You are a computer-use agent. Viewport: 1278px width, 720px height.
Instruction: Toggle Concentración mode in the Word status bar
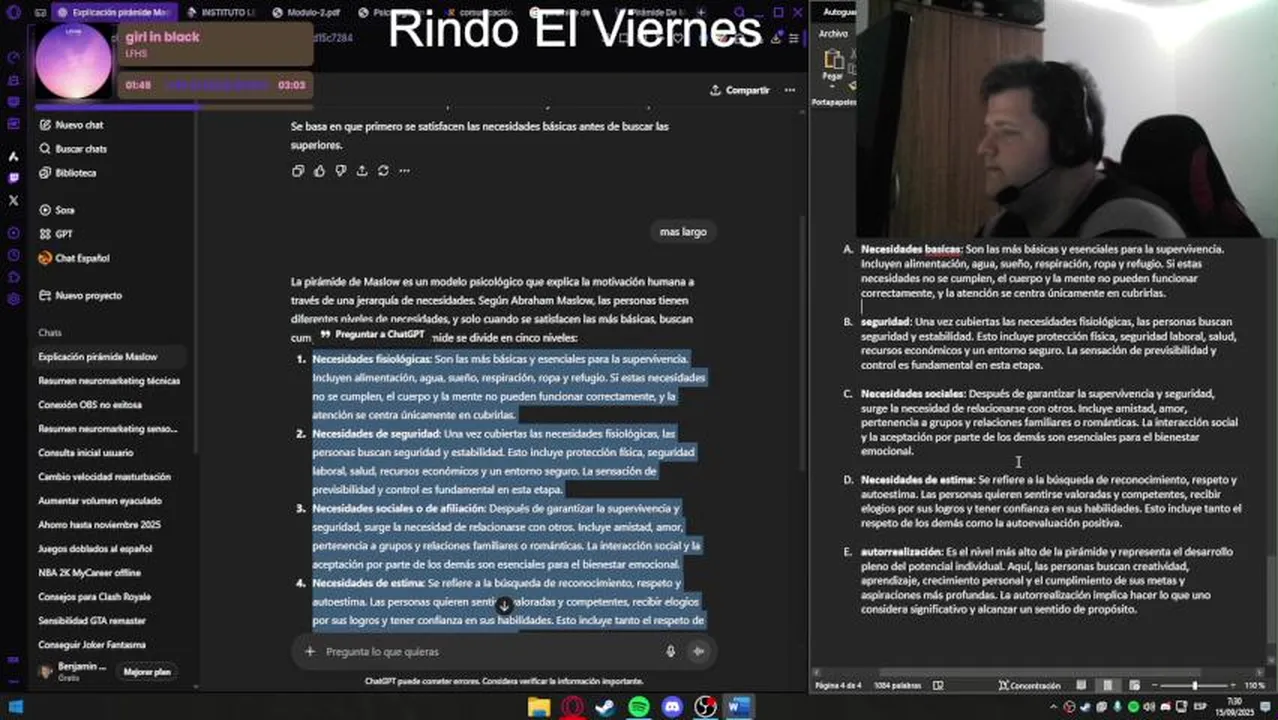(x=1029, y=686)
